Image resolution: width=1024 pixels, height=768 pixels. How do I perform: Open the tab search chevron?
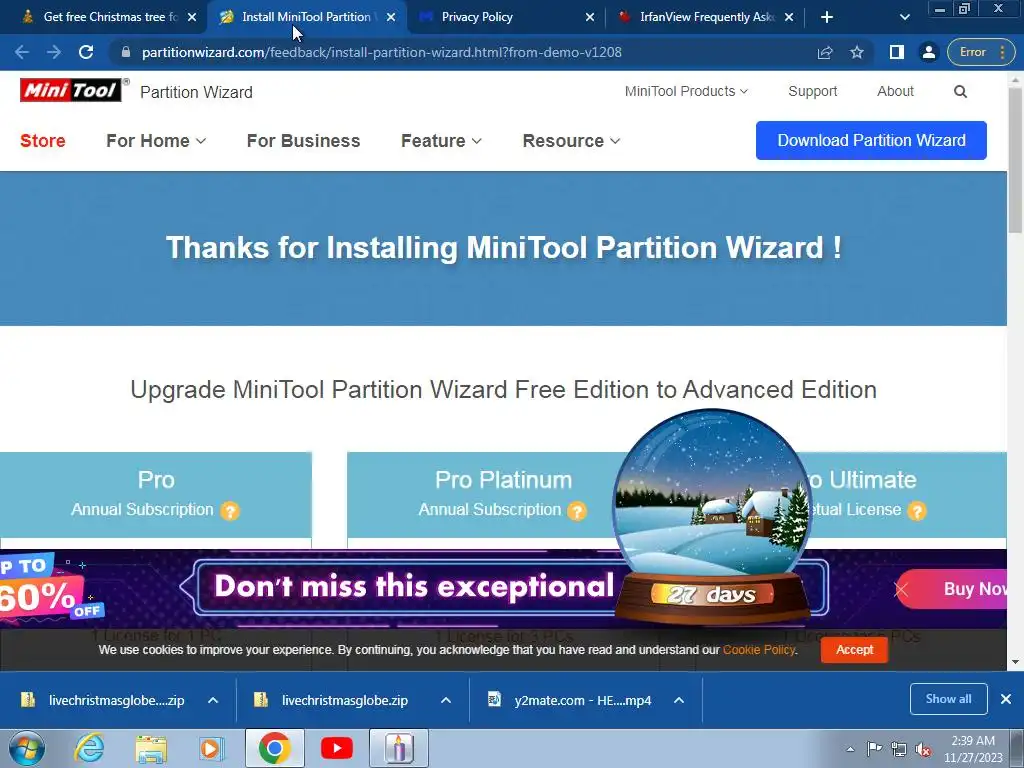904,17
